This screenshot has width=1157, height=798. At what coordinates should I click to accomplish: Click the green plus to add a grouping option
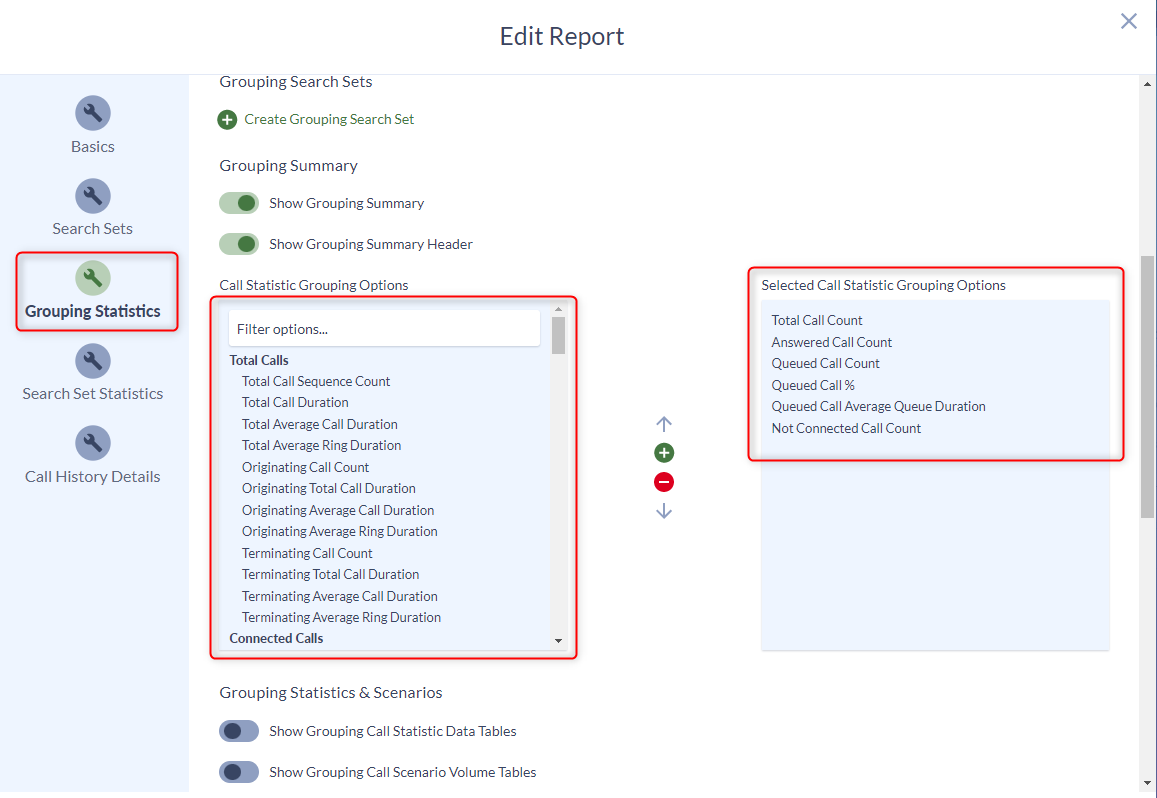point(664,452)
